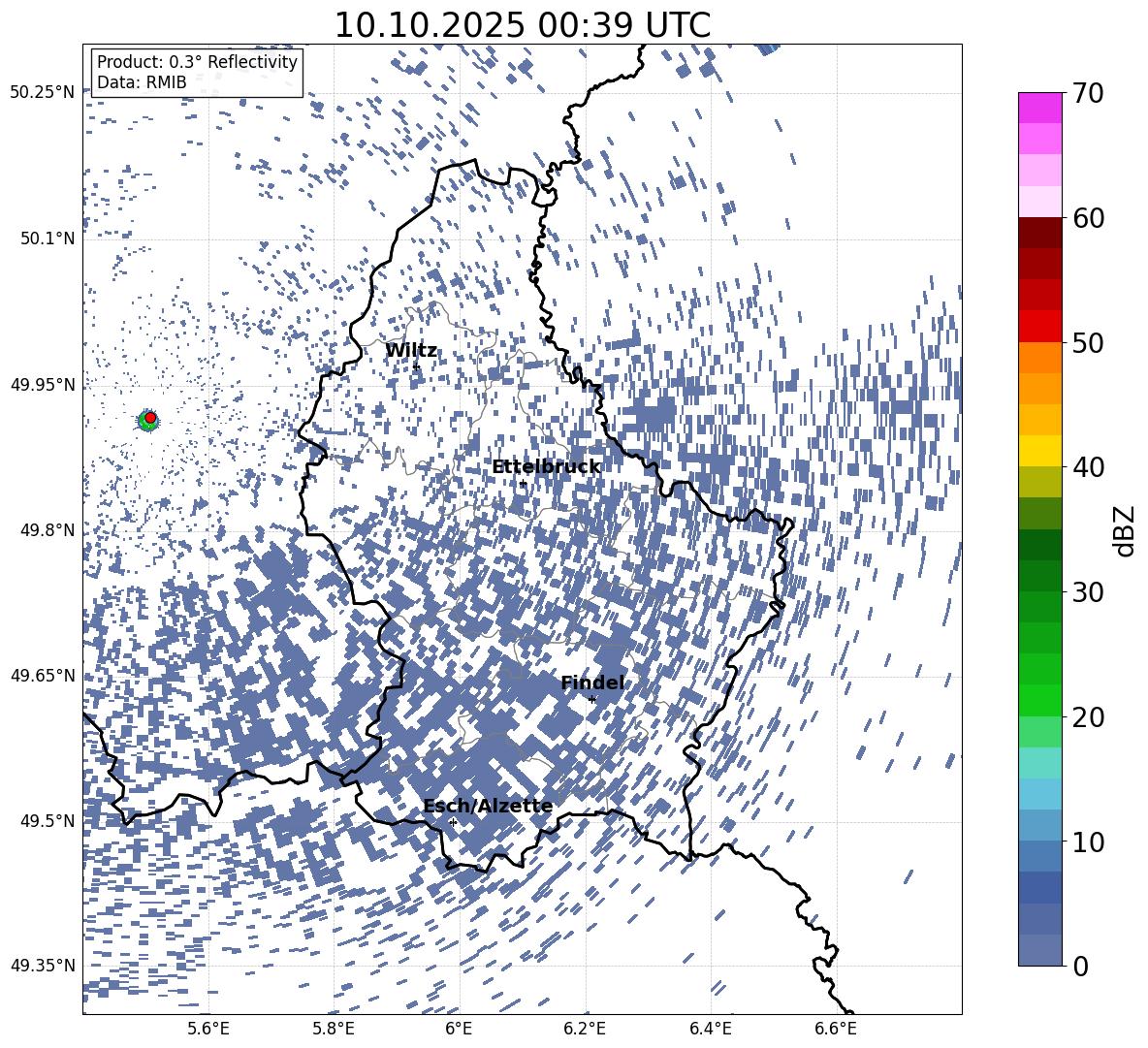Click the Findel location cross marker
1148x1048 pixels.
[x=592, y=699]
